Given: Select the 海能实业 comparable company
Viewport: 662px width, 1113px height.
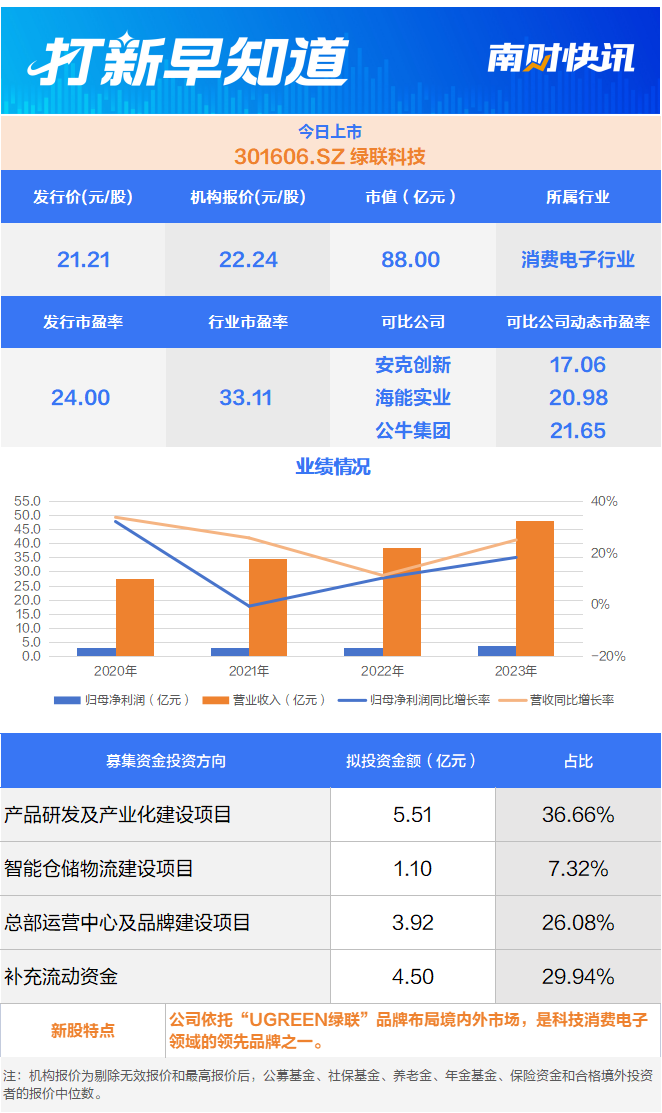Looking at the screenshot, I should pyautogui.click(x=413, y=398).
